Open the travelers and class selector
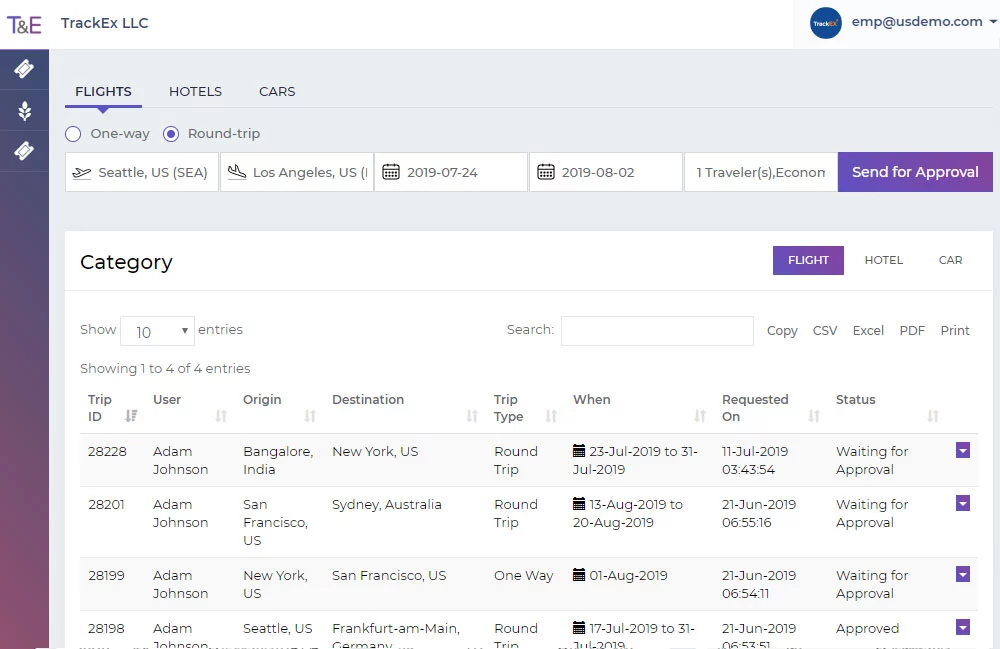1000x649 pixels. pos(761,172)
